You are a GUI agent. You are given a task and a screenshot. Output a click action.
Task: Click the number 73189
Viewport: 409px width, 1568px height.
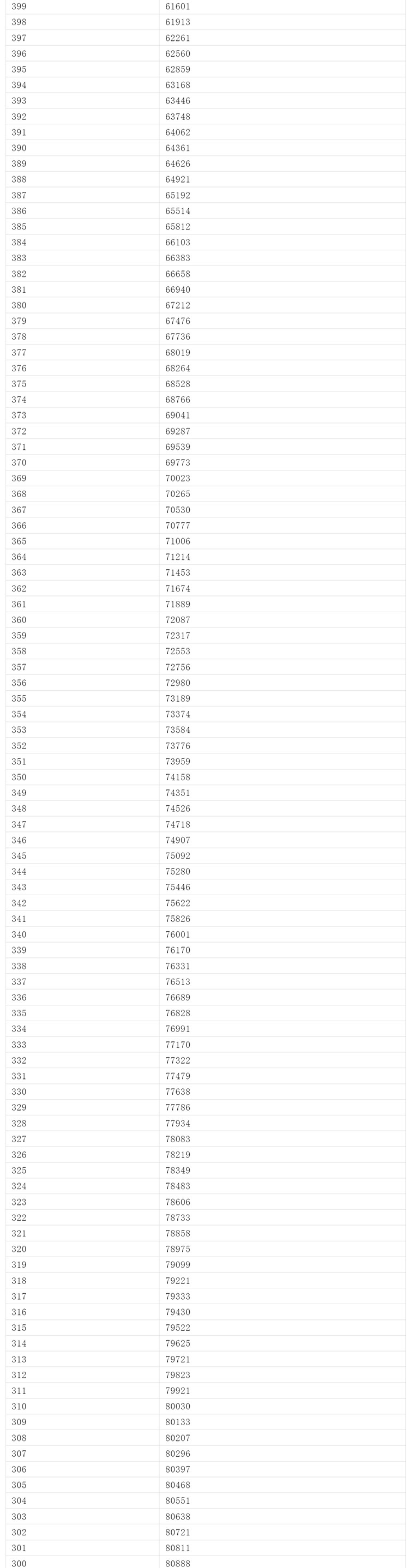click(x=178, y=698)
